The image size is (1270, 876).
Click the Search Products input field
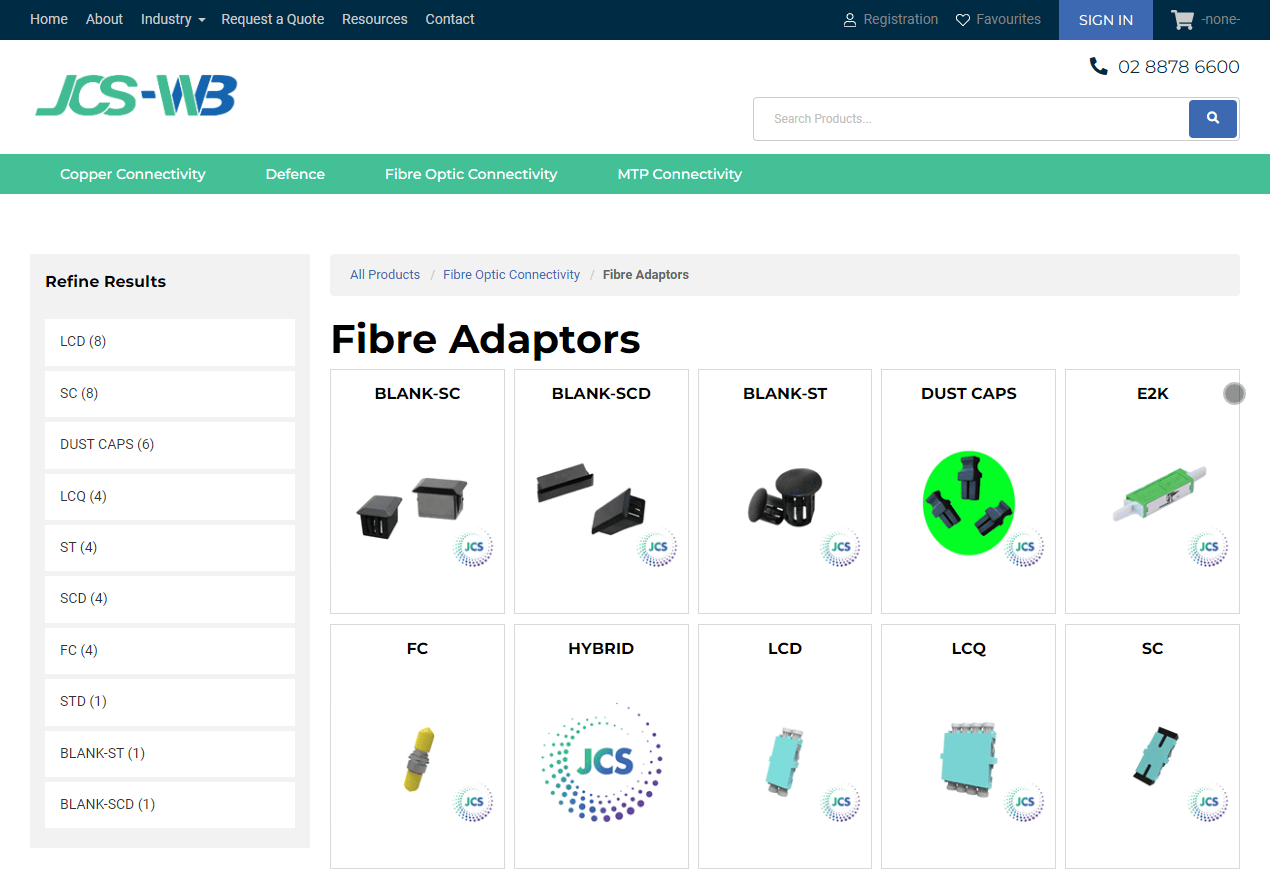(970, 119)
